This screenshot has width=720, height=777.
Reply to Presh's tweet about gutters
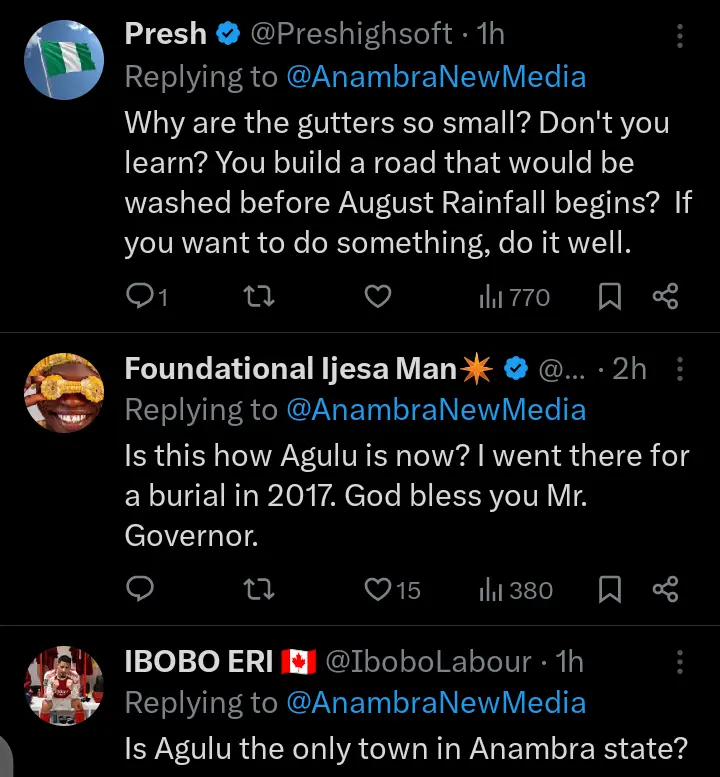click(x=140, y=296)
